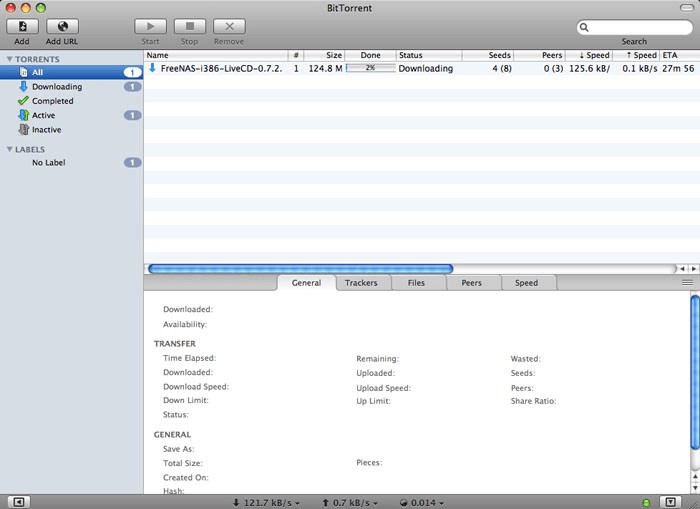Click the details pane scroll down arrow
This screenshot has height=509, width=700.
tap(695, 488)
